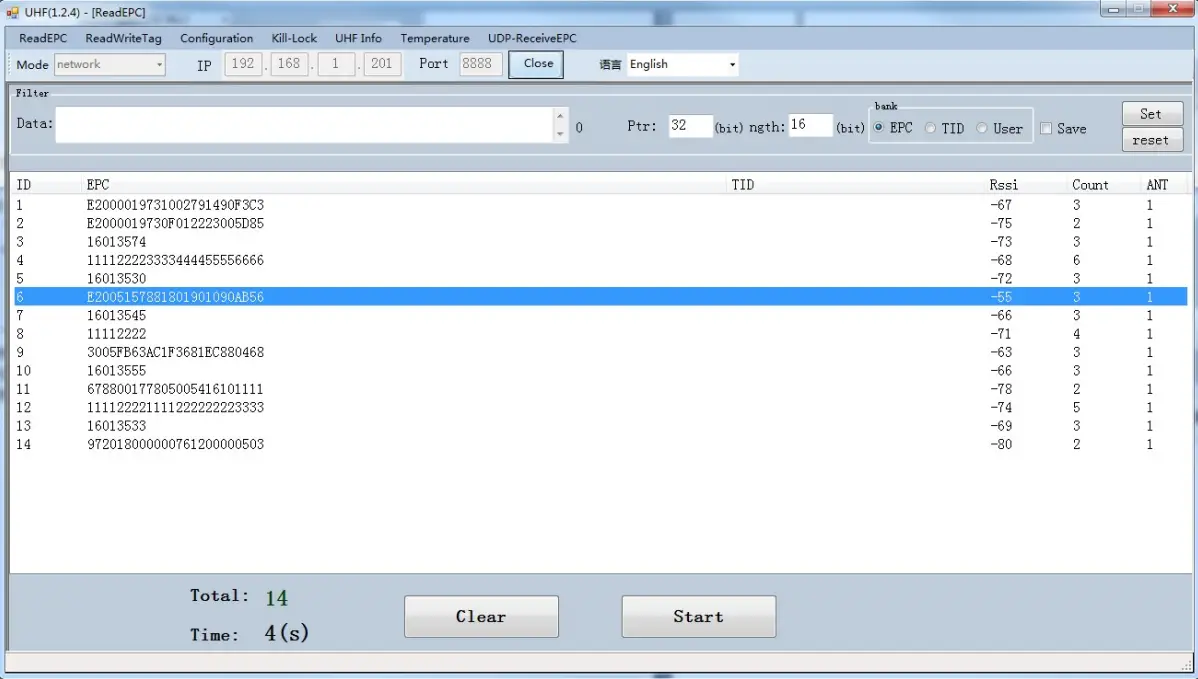Select row with EPC 16013555
1198x679 pixels.
pyautogui.click(x=600, y=370)
